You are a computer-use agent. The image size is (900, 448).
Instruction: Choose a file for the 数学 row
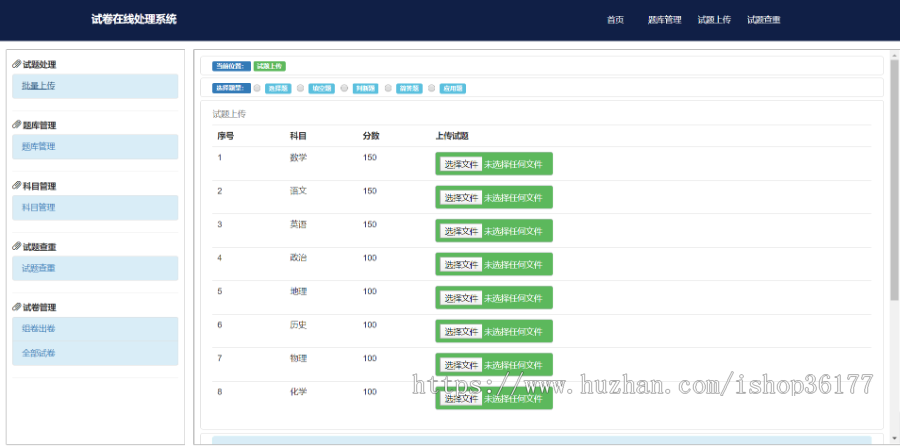point(461,165)
